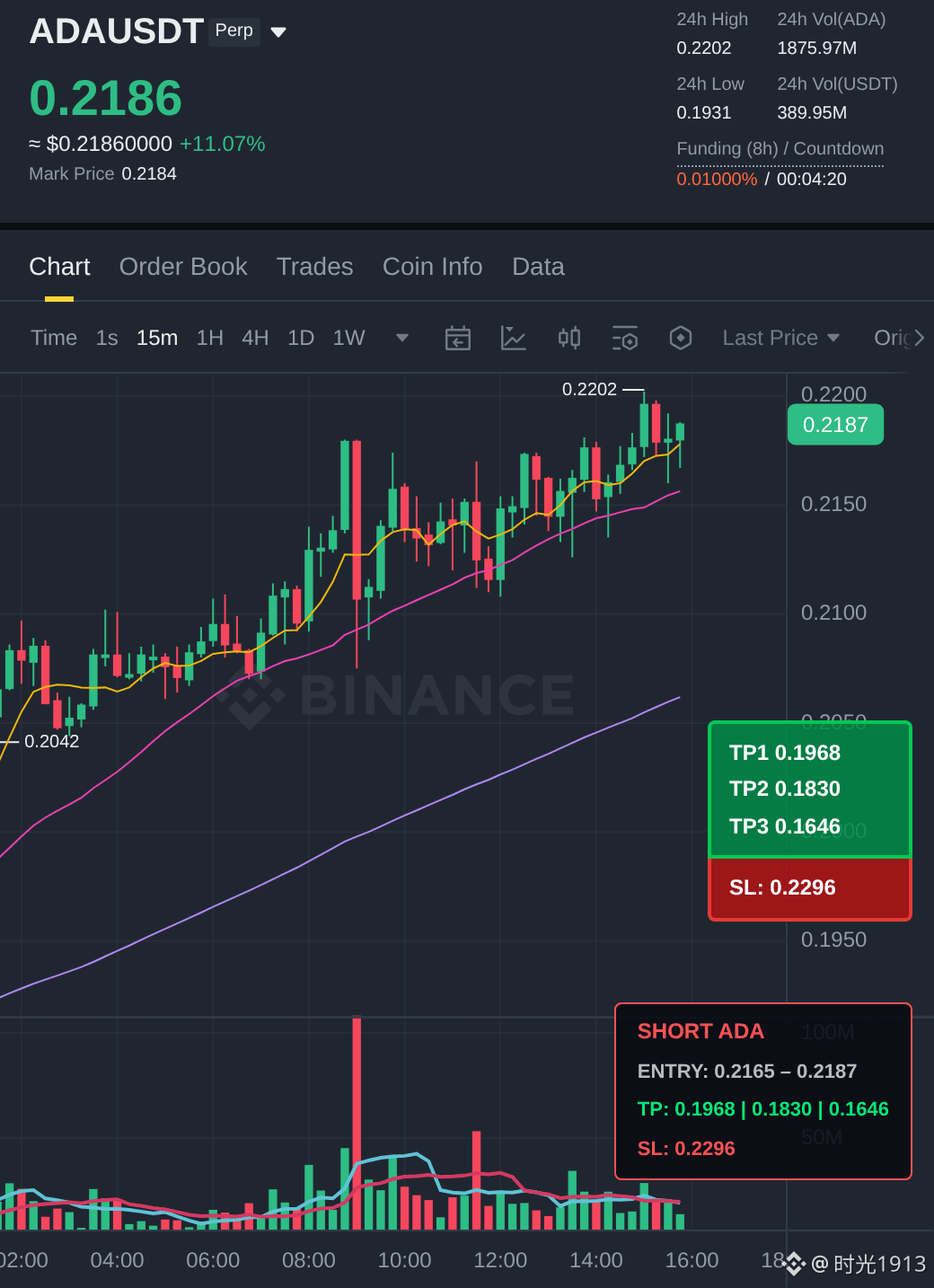
Task: Select the 1W interval
Action: pyautogui.click(x=348, y=338)
